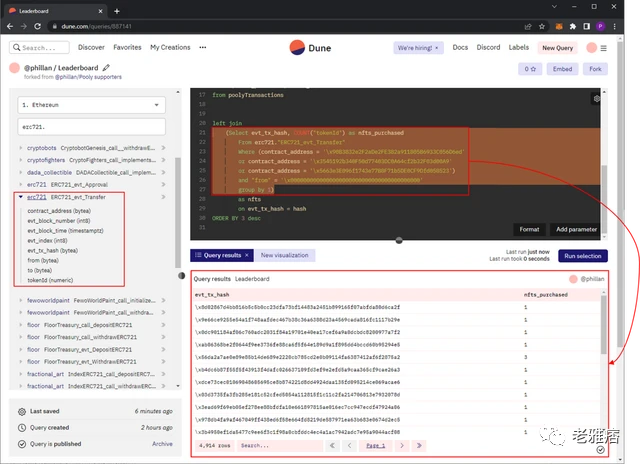The image size is (640, 464).
Task: Share this page from the address bar
Action: coord(528,27)
